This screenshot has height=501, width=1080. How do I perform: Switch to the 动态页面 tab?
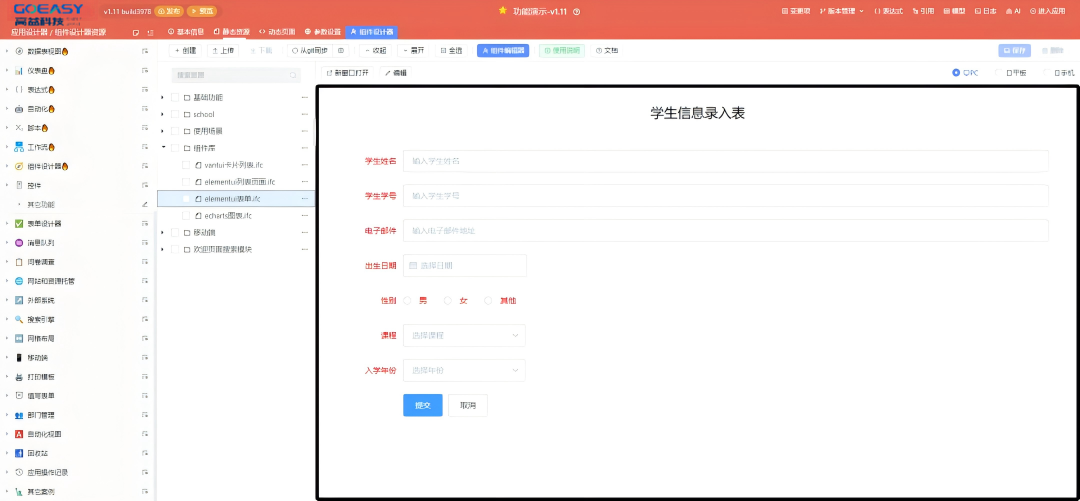point(276,32)
